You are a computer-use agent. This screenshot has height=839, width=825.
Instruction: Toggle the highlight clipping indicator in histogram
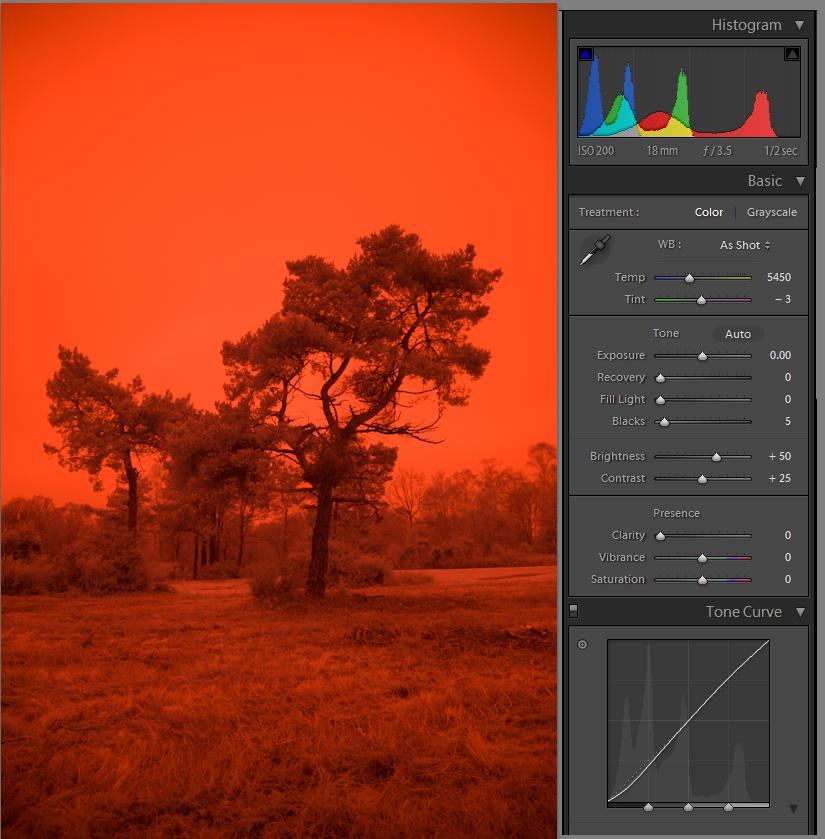[x=792, y=54]
